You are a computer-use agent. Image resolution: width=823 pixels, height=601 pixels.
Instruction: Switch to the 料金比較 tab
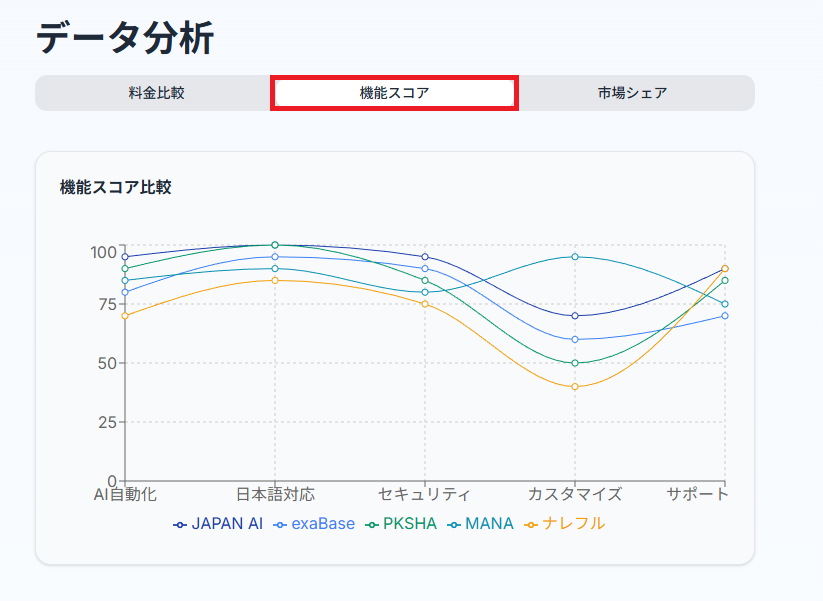coord(156,93)
